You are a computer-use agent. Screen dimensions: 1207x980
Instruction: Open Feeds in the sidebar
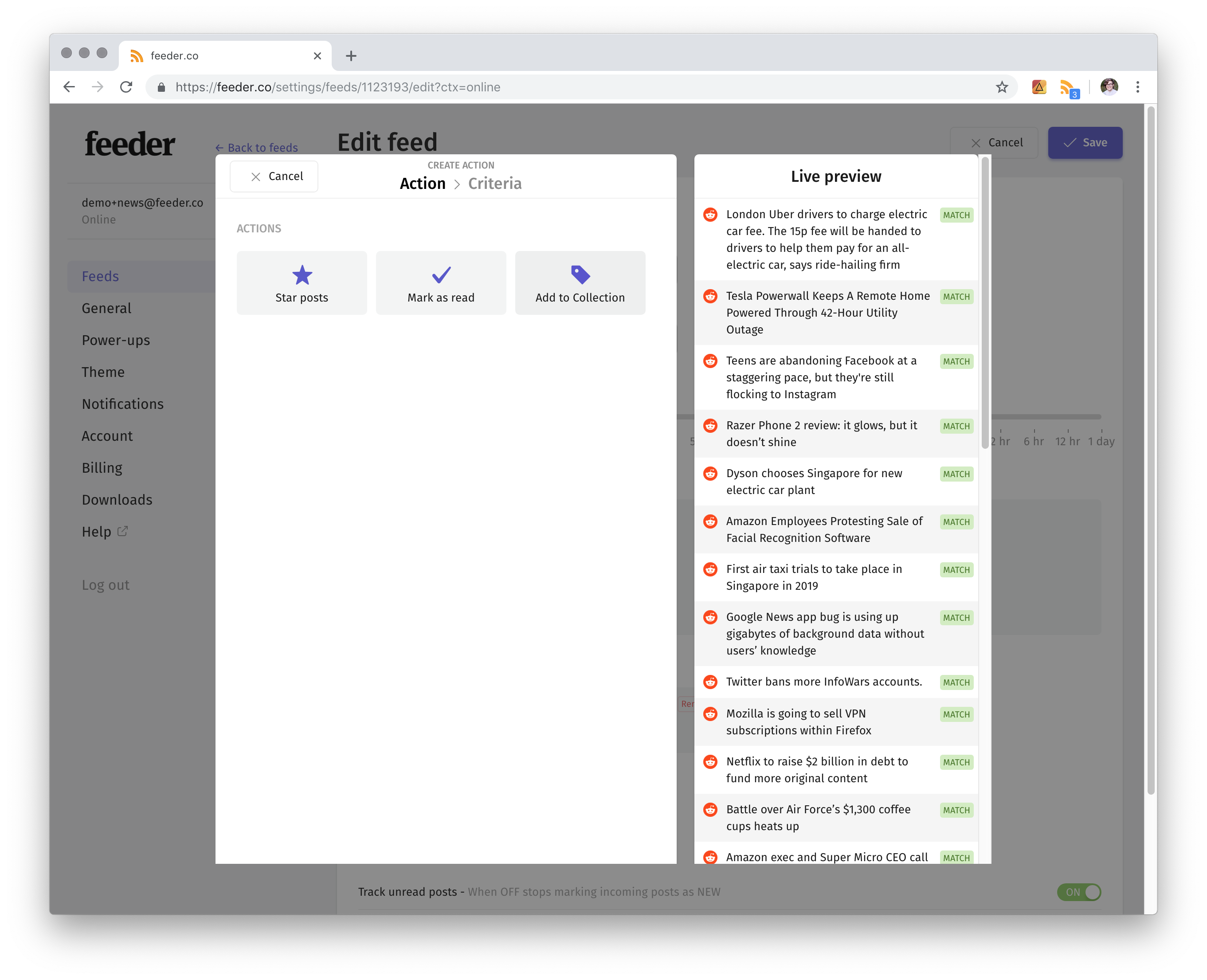point(141,277)
